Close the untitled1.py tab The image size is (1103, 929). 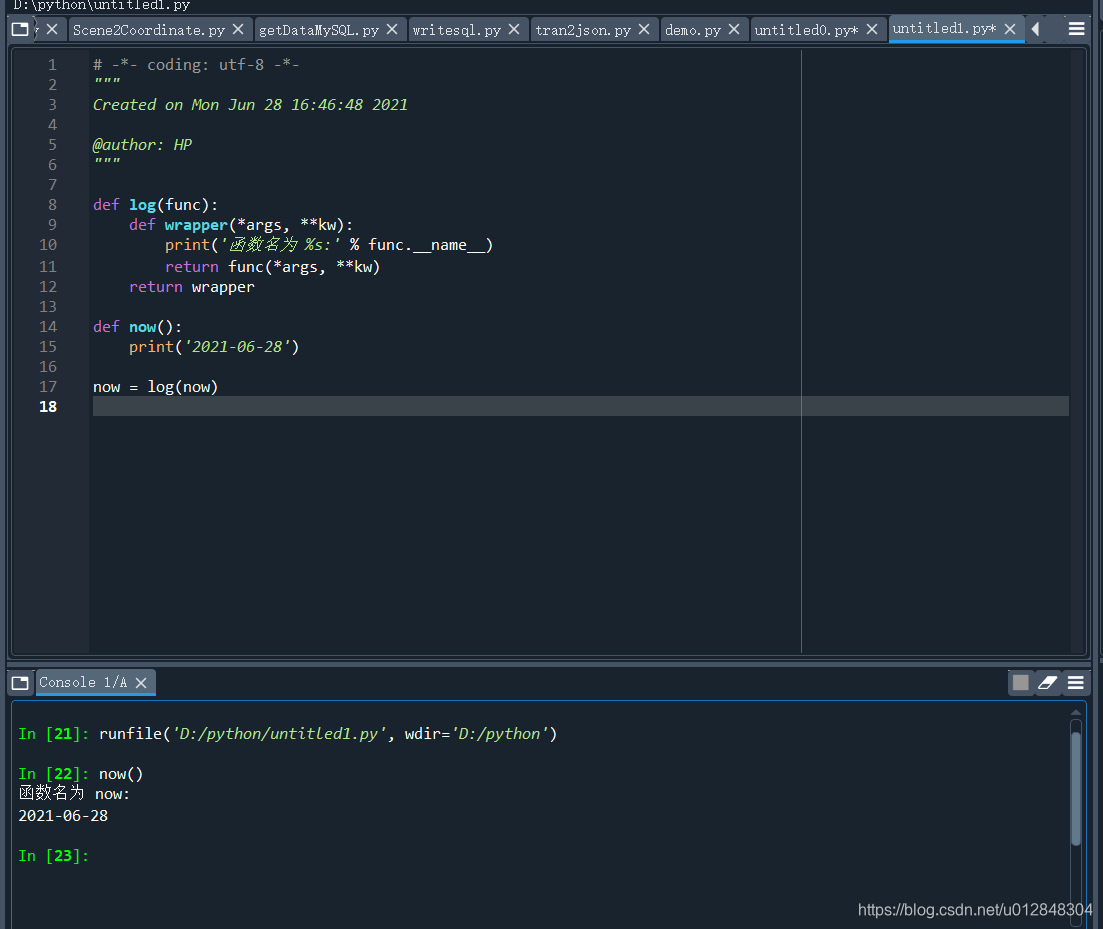click(x=1009, y=29)
